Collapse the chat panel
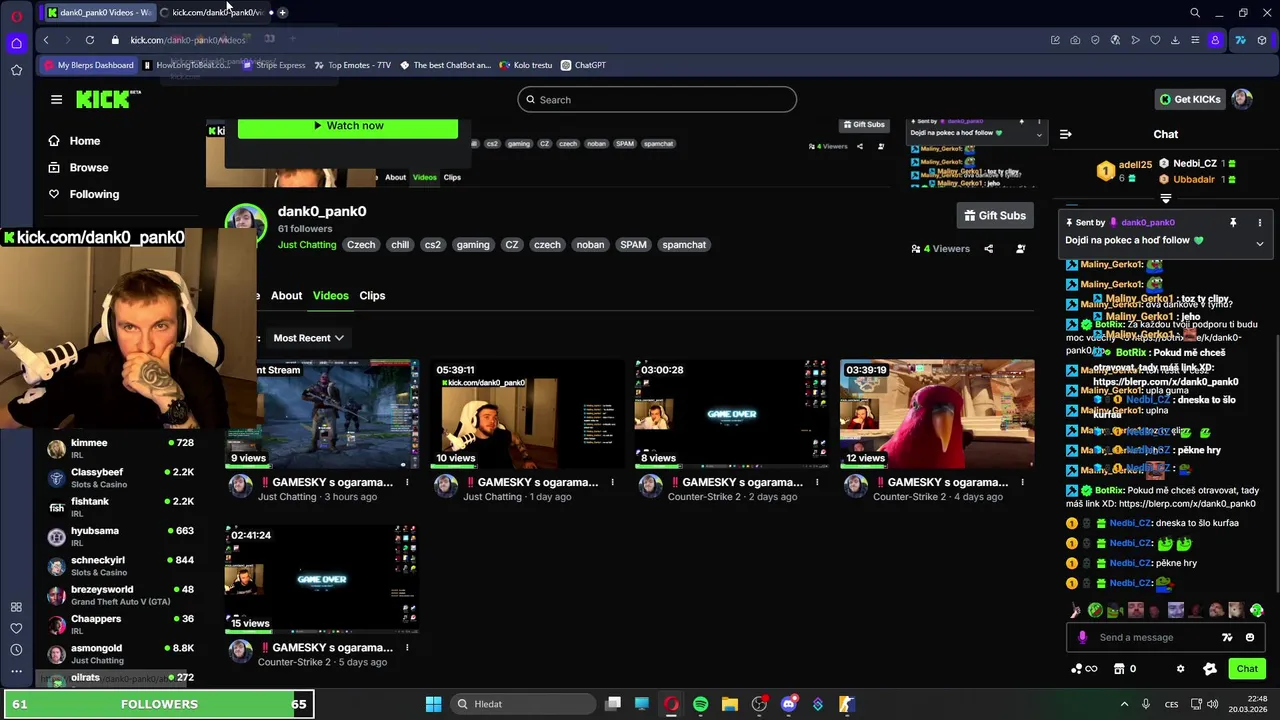 pyautogui.click(x=1066, y=134)
